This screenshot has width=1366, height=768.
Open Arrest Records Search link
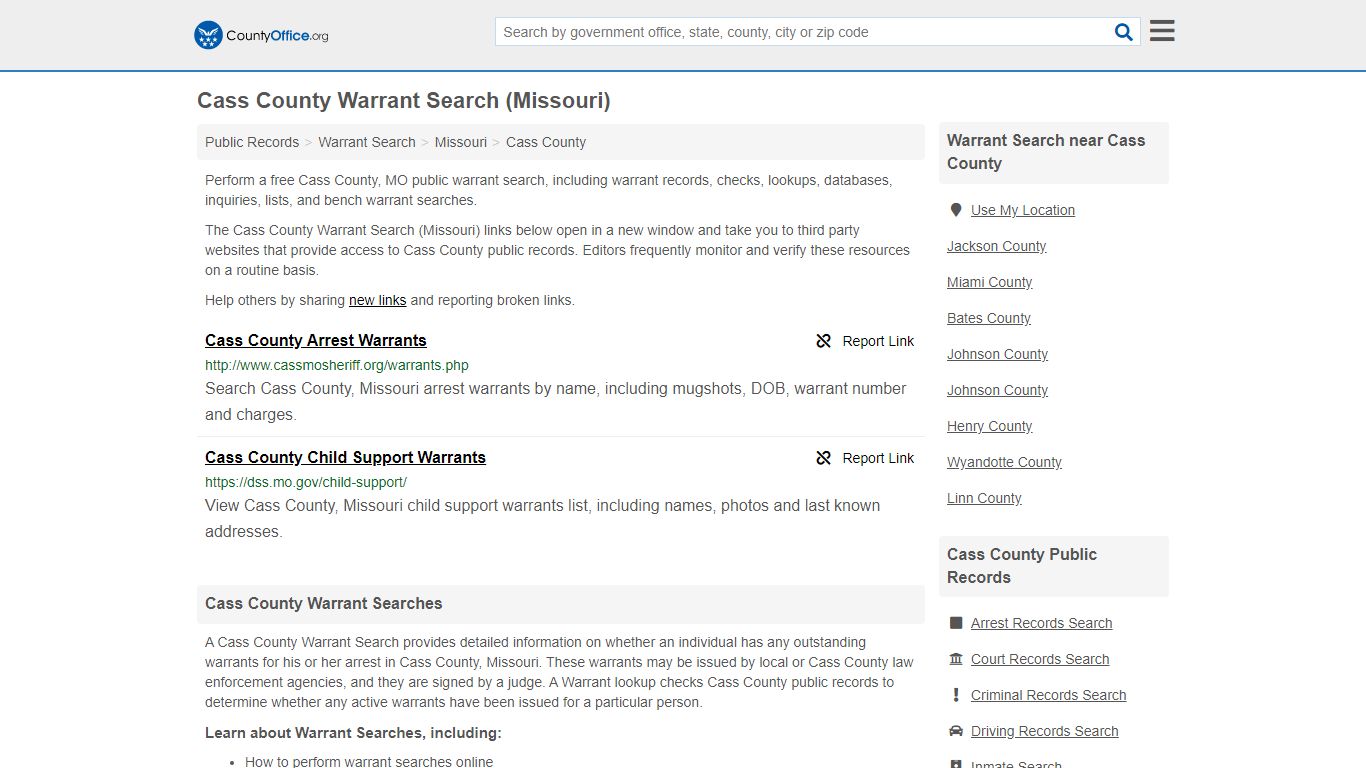point(1042,623)
